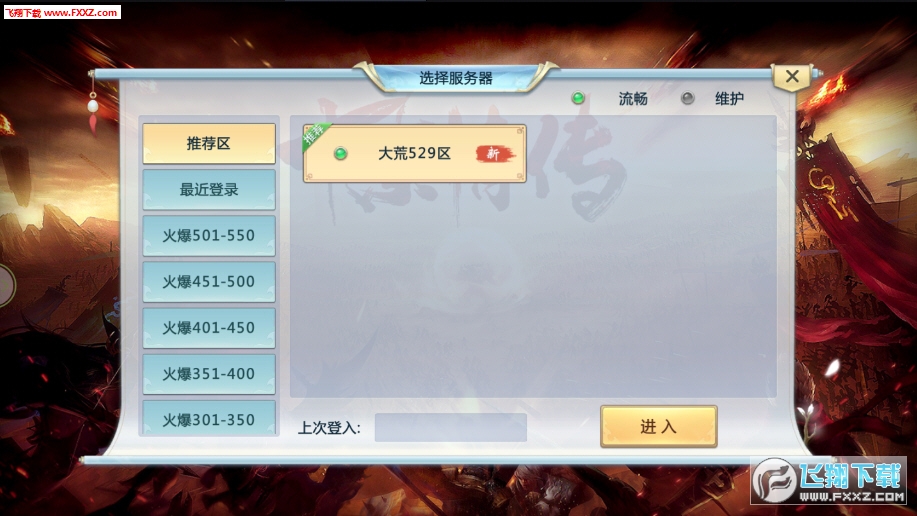Open server range 火爆451-500
This screenshot has height=516, width=917.
click(x=209, y=282)
